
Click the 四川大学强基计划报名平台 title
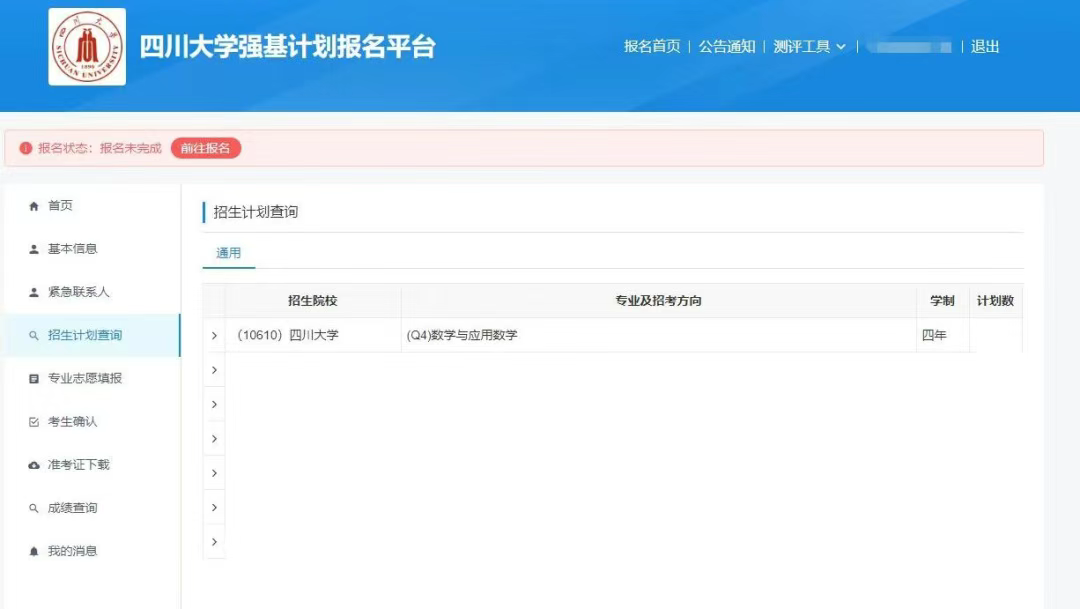coord(287,47)
